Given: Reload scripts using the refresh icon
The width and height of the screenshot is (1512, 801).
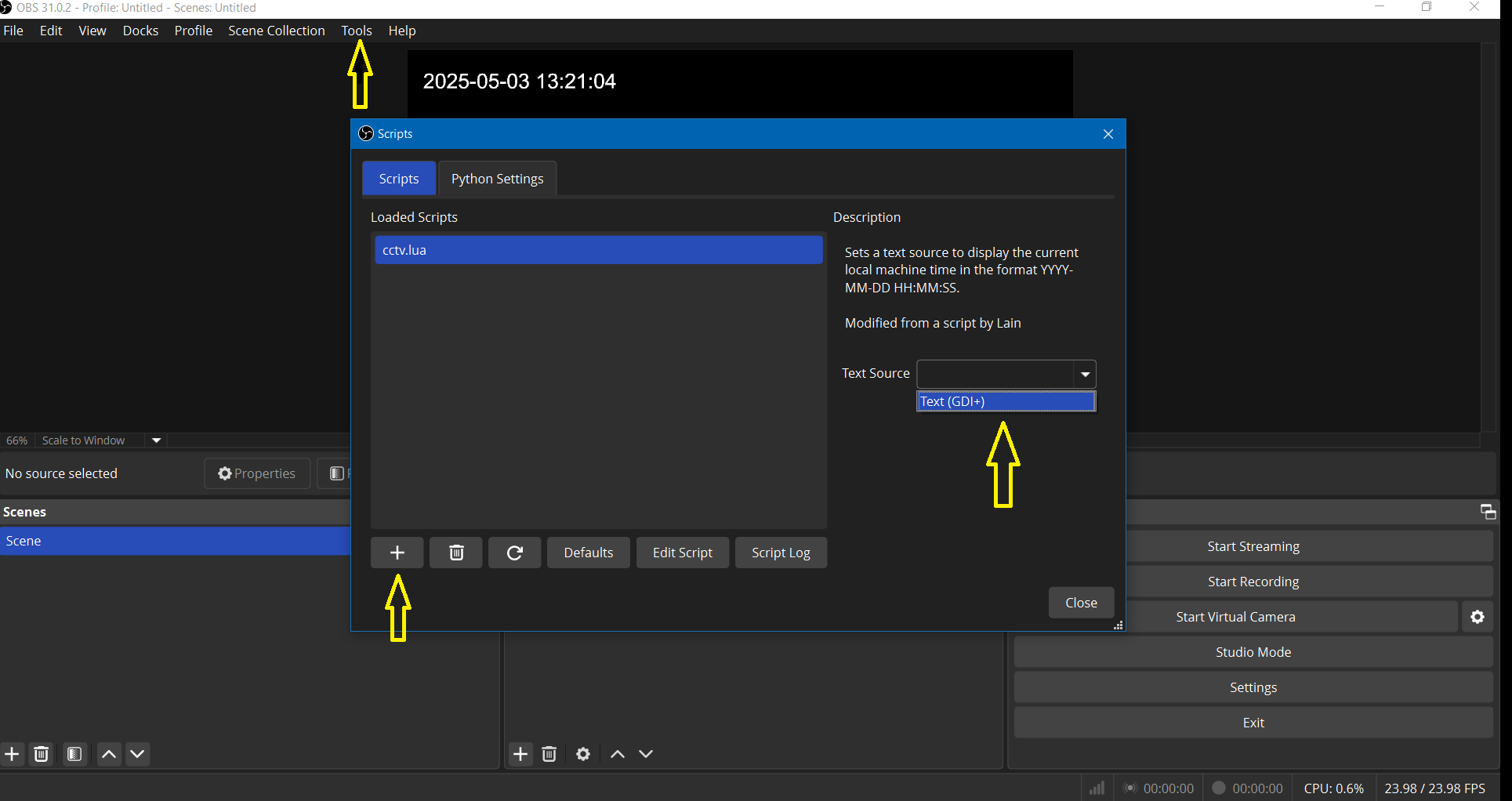Looking at the screenshot, I should (x=515, y=553).
